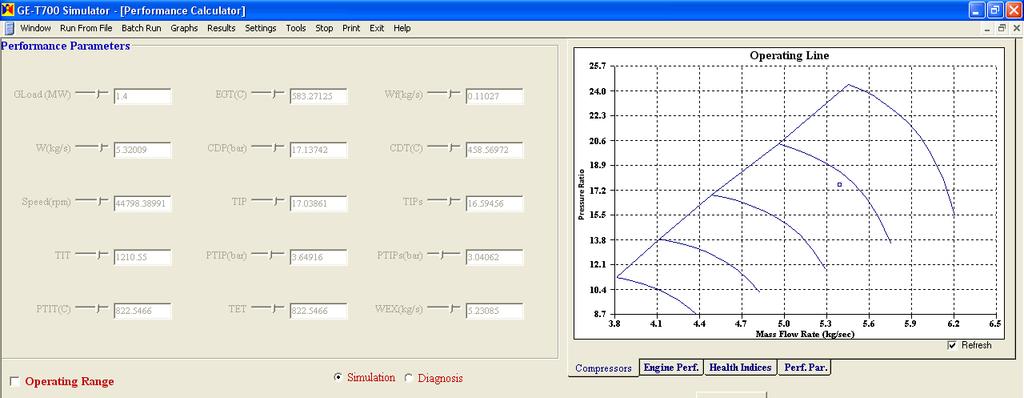This screenshot has height=398, width=1024.
Task: Click the EGT(C) slider
Action: click(268, 94)
